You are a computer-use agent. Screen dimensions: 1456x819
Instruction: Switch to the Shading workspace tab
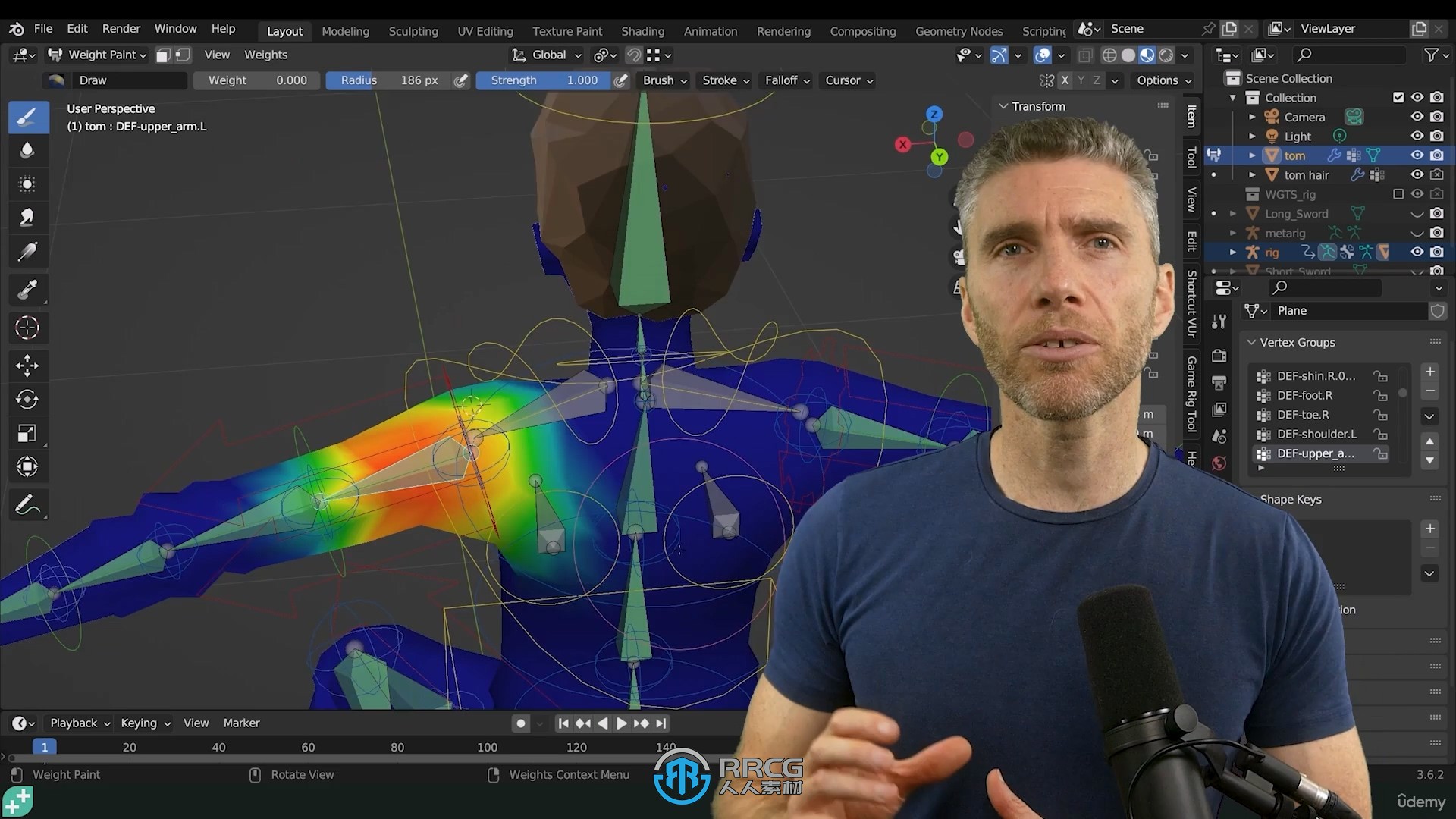point(642,31)
